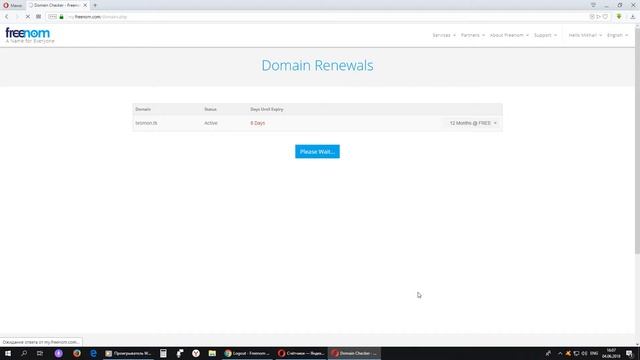This screenshot has height=360, width=640.
Task: Stop loading the page
Action: (27, 17)
